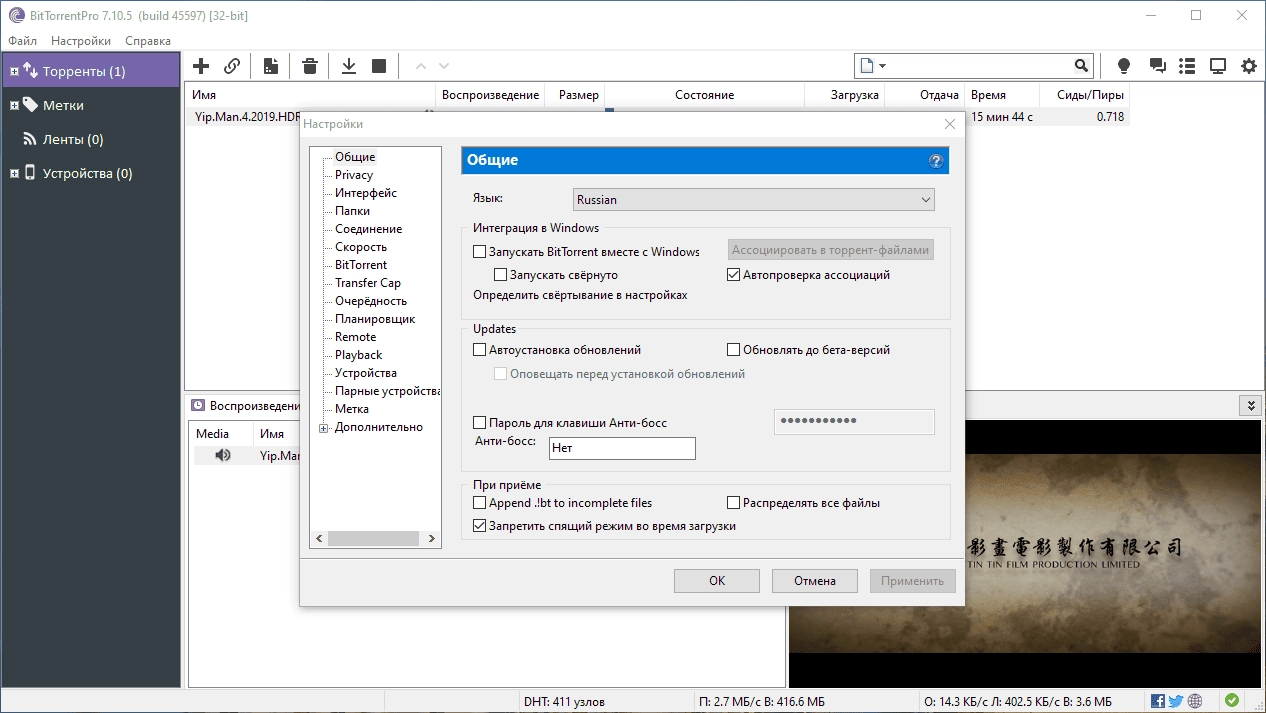Click the Create New Torrent file icon

270,66
